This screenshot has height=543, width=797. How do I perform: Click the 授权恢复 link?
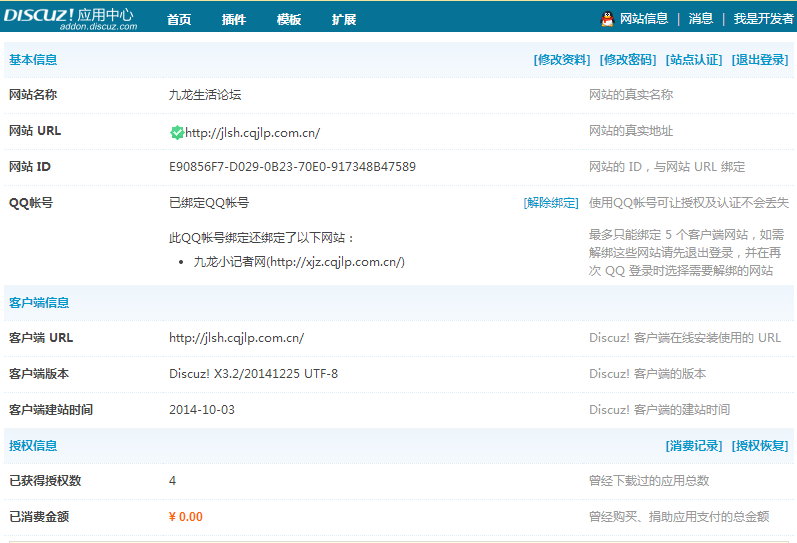point(760,446)
